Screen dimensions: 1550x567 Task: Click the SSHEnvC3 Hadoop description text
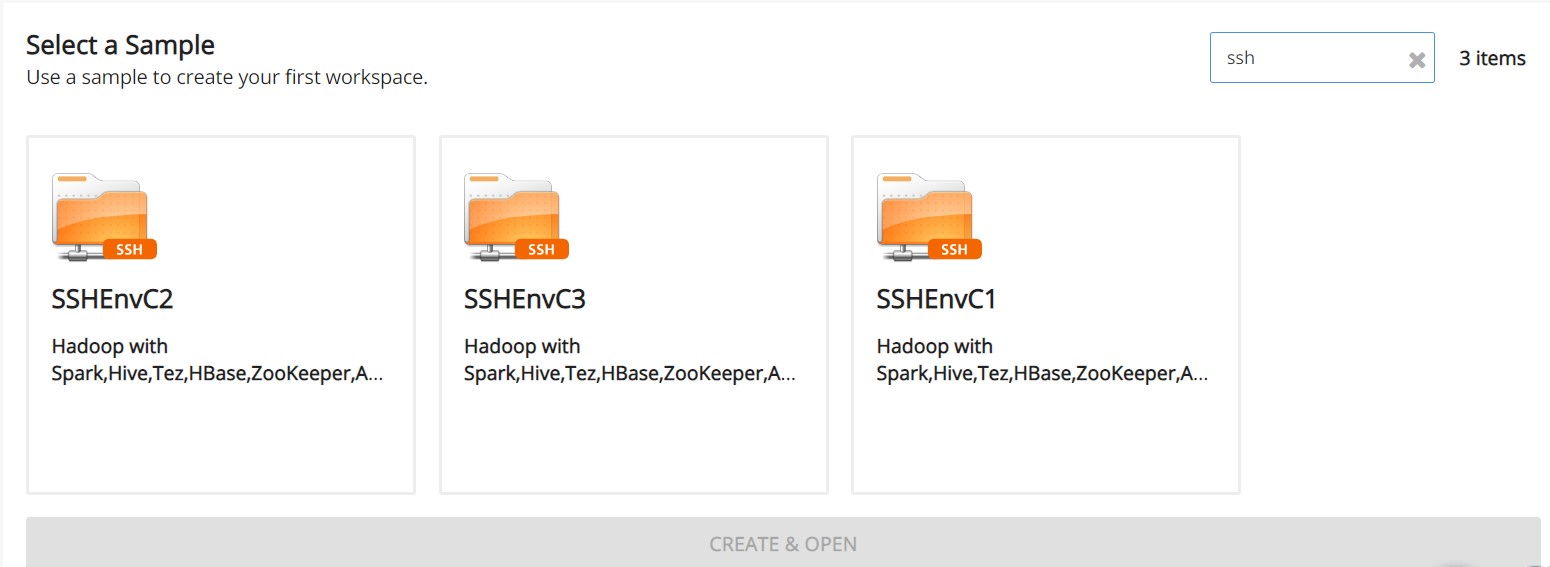click(x=630, y=360)
